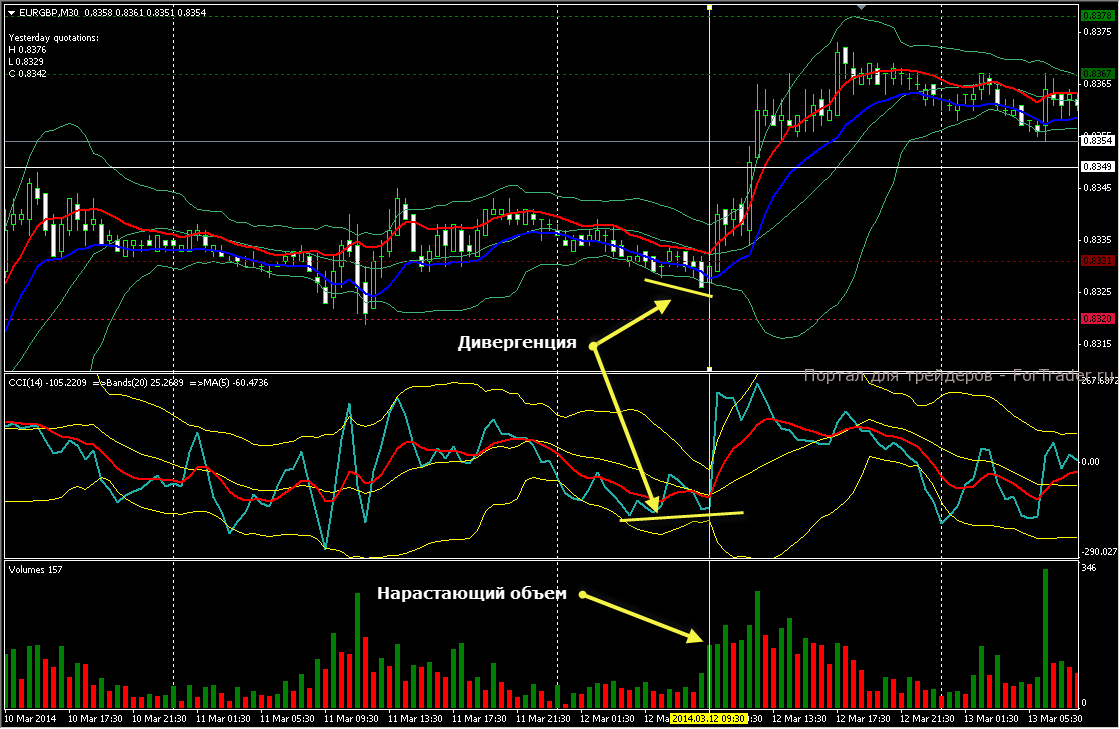This screenshot has width=1120, height=729.
Task: Click the 'Volumes 157' indicator label
Action: [35, 570]
